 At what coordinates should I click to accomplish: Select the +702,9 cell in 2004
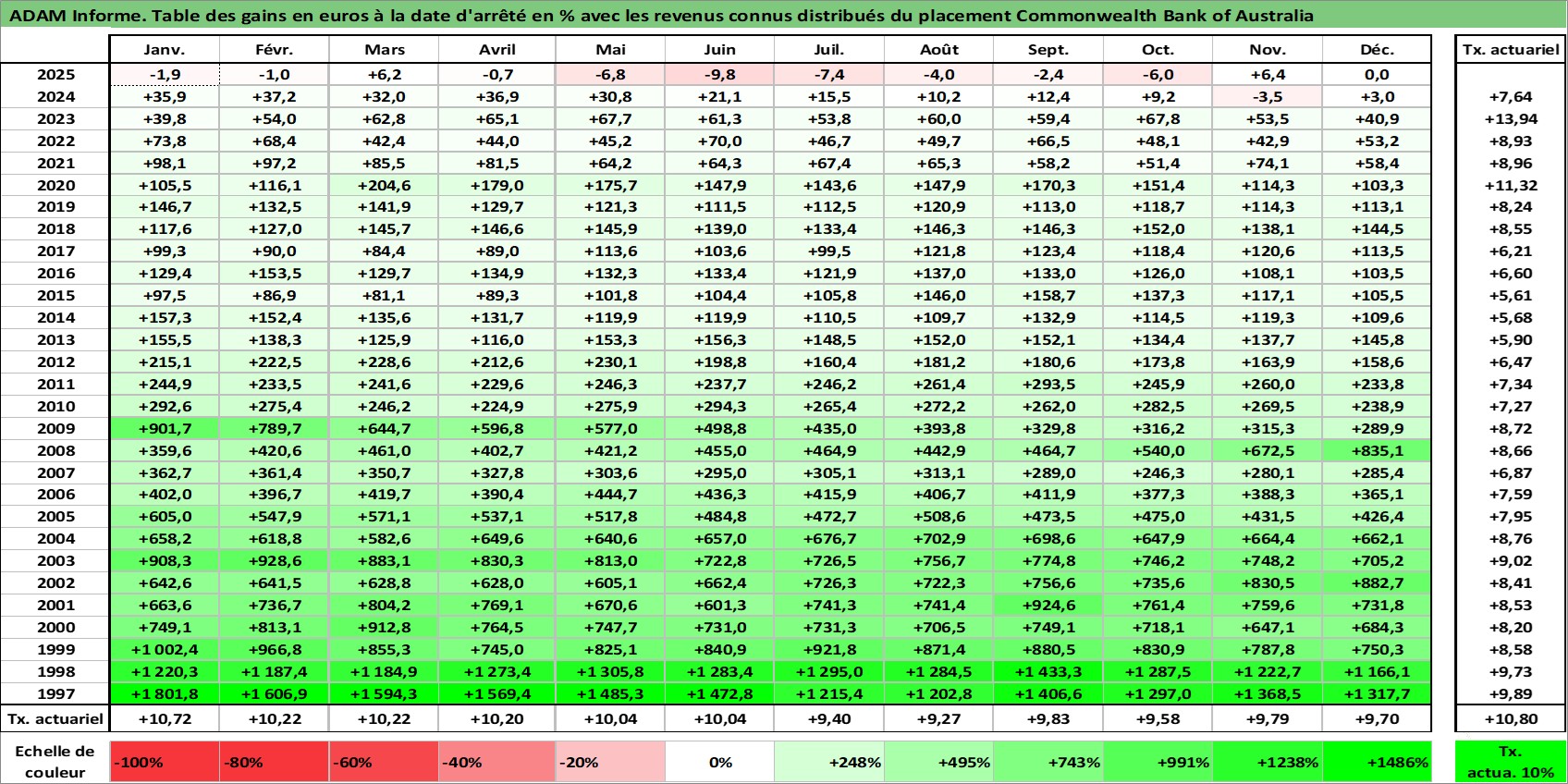tap(938, 538)
